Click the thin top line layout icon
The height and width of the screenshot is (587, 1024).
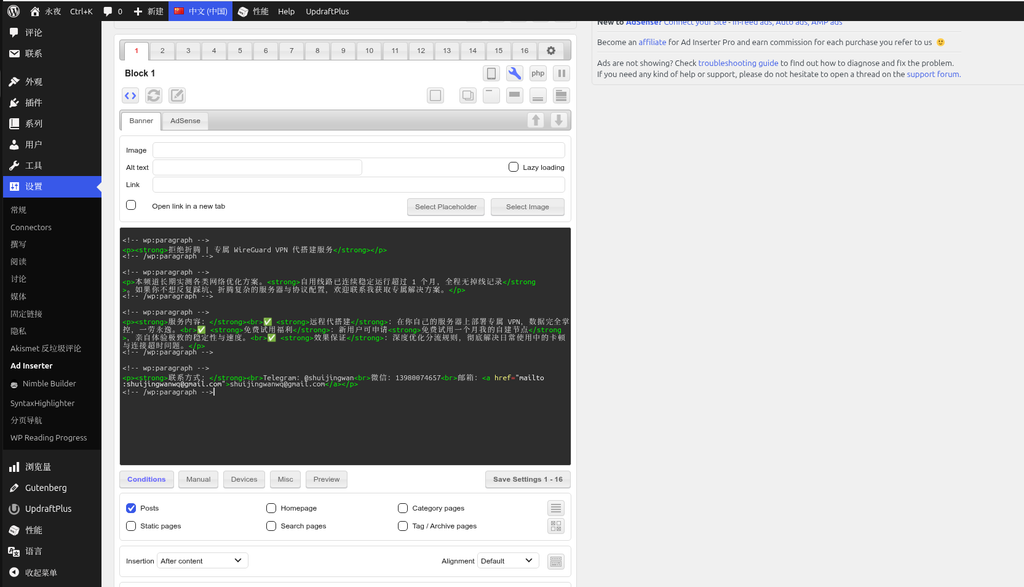(491, 95)
